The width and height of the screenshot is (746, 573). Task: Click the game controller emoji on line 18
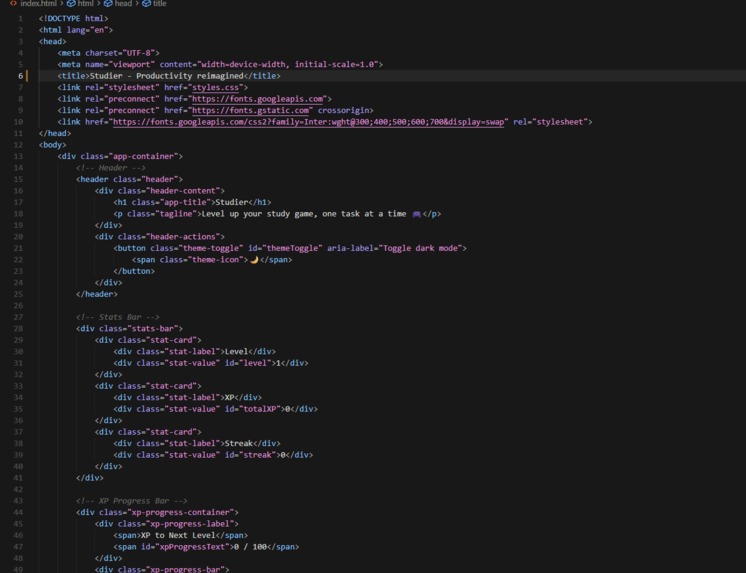click(x=416, y=214)
